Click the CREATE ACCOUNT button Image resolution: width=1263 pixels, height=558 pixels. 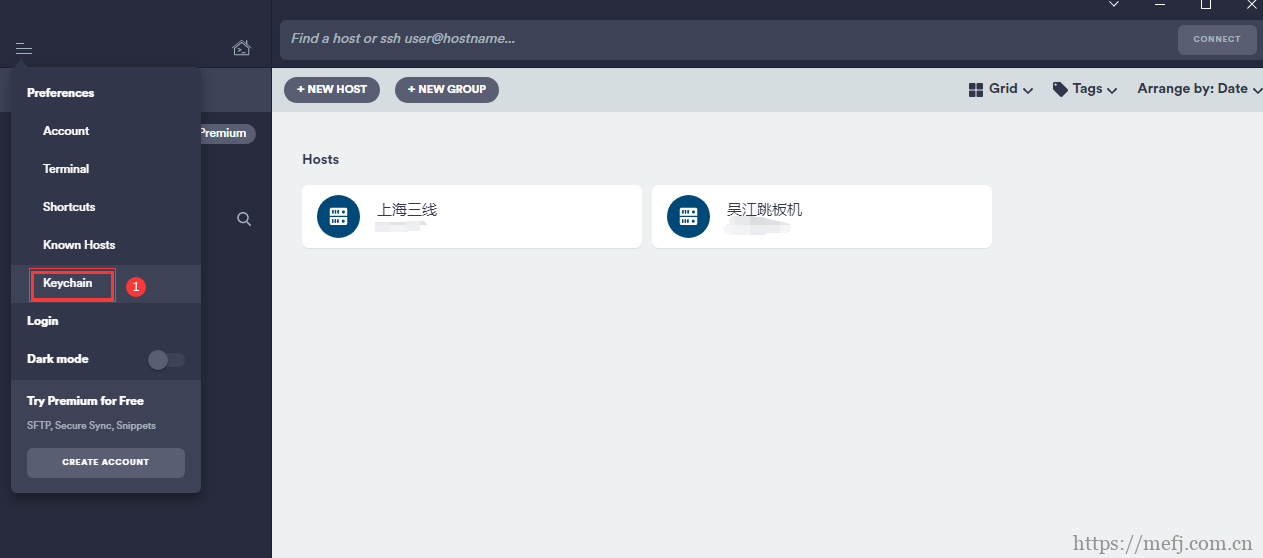pyautogui.click(x=106, y=462)
